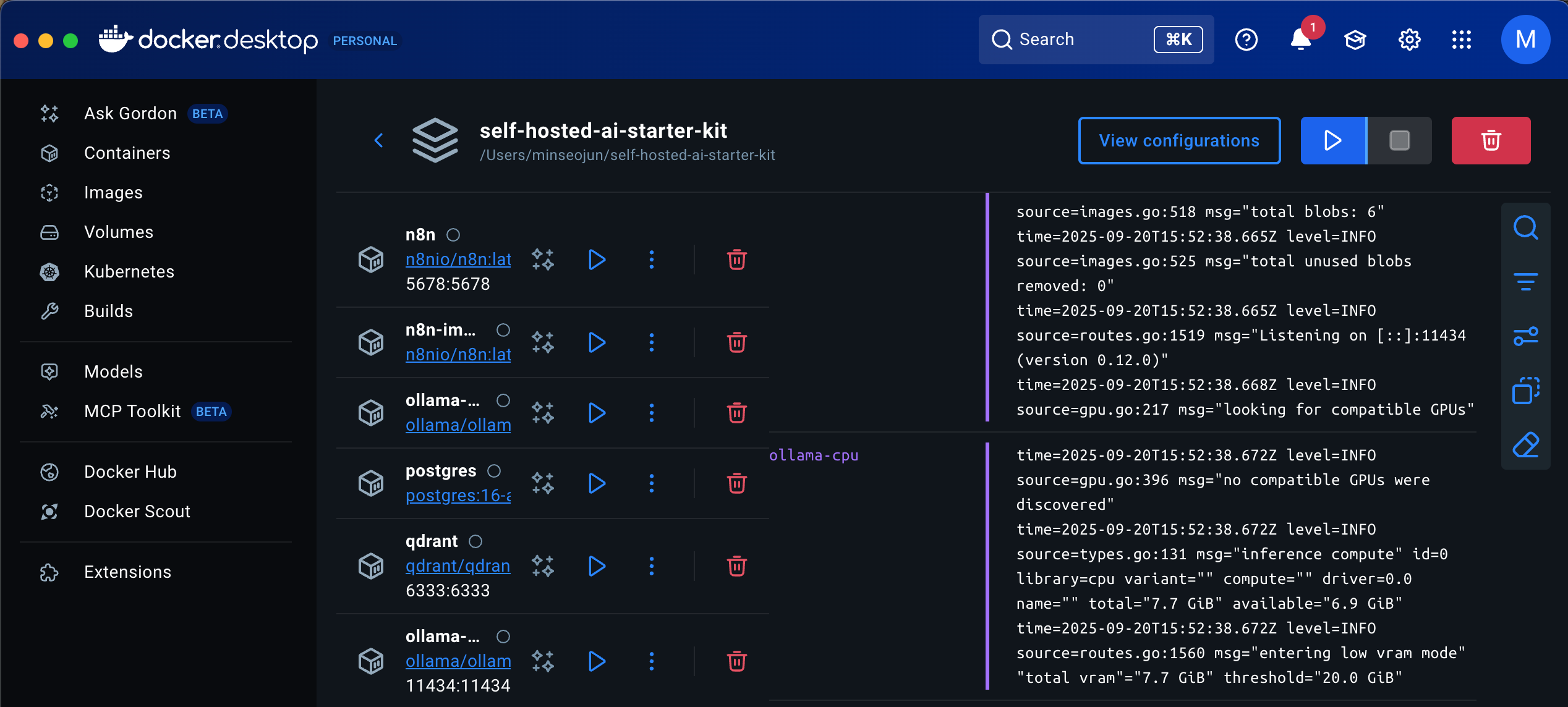Open more actions for ollama on 11434

pos(651,661)
